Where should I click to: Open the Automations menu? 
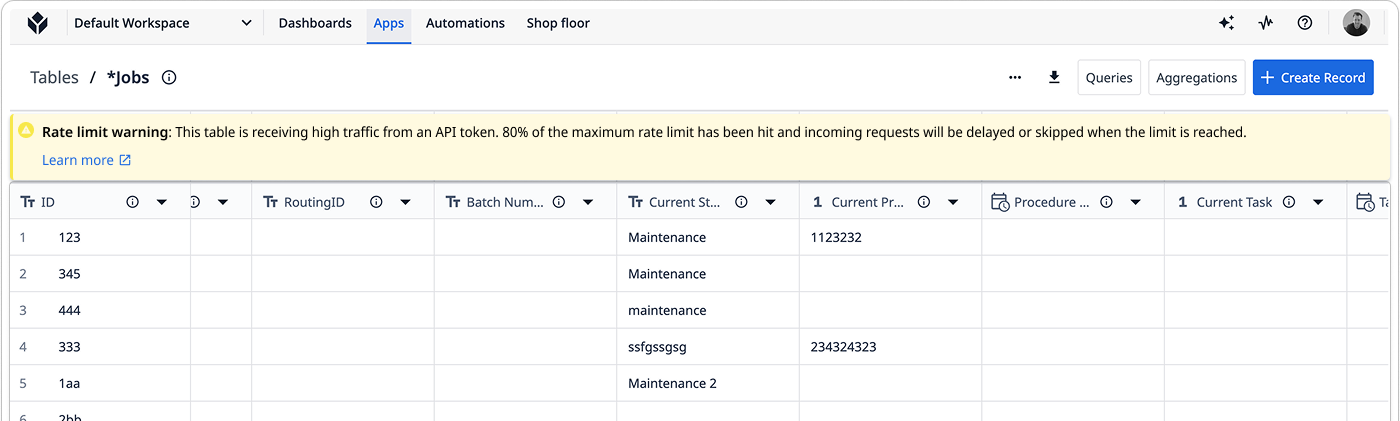click(x=465, y=23)
